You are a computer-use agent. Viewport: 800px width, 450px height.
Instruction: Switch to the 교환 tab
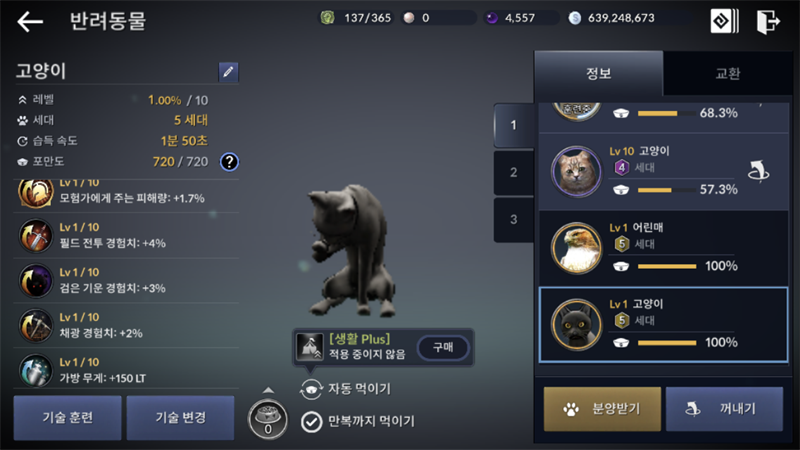coord(728,73)
